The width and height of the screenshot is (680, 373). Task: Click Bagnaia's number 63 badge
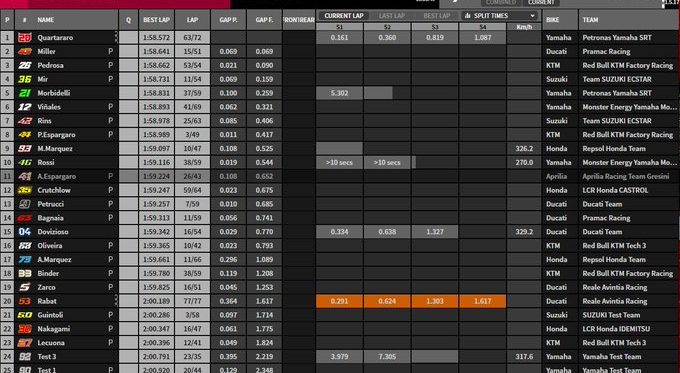coord(25,218)
